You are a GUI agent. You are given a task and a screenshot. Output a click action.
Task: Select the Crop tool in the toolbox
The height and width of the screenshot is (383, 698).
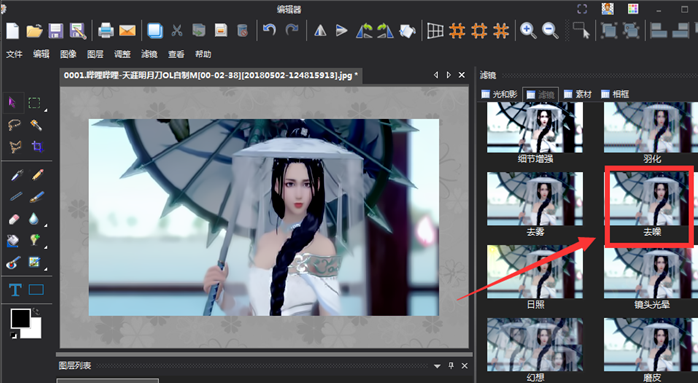37,146
